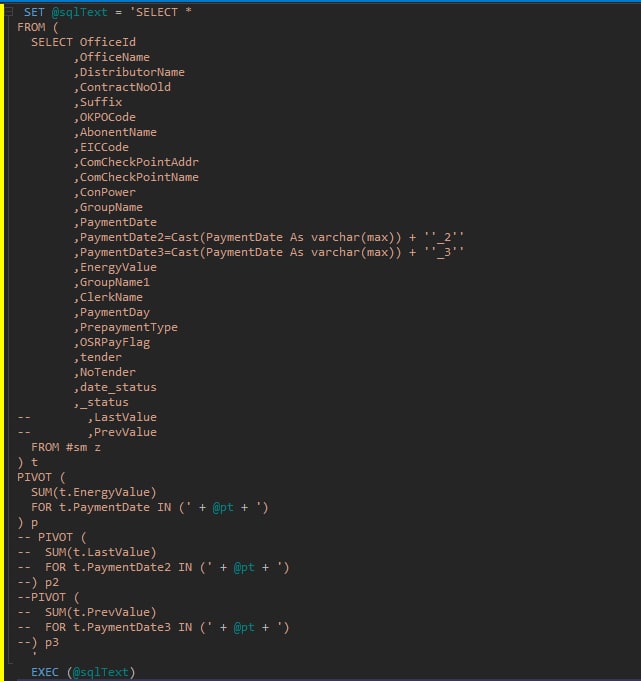Screen dimensions: 641x681
Task: Click the commented-out LastValue line
Action: (x=87, y=417)
